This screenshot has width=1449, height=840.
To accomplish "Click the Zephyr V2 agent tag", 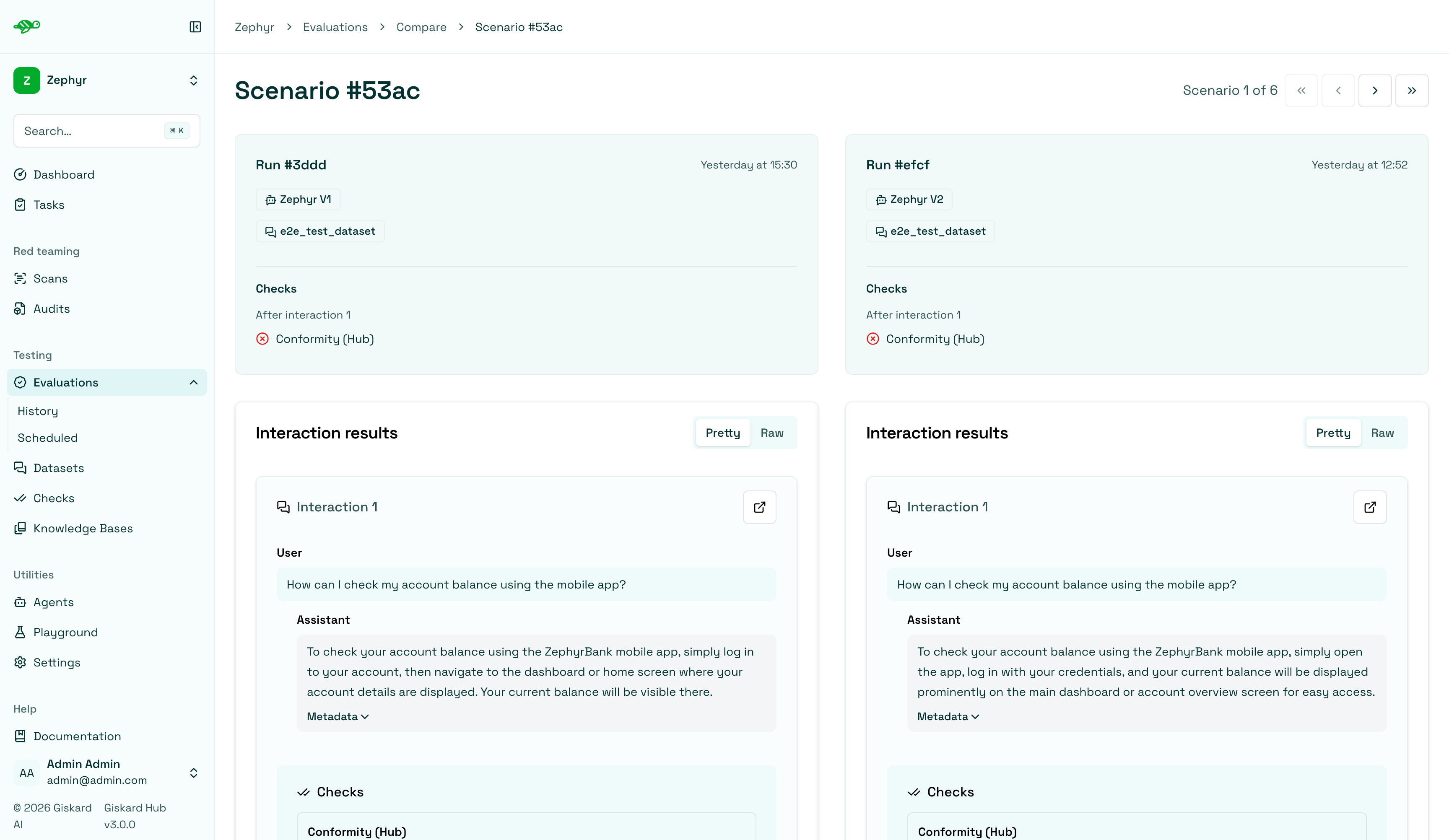I will (909, 200).
